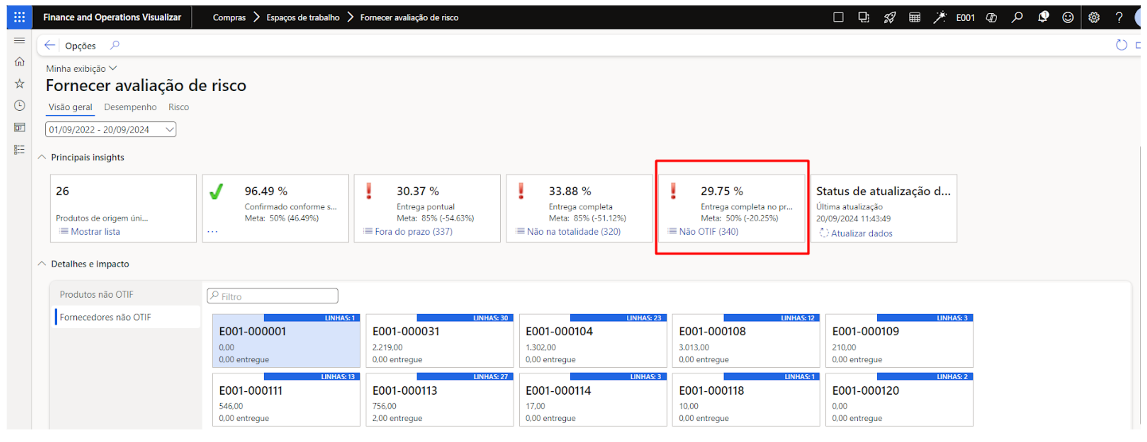Open the date range dropdown
This screenshot has width=1147, height=442.
[111, 129]
